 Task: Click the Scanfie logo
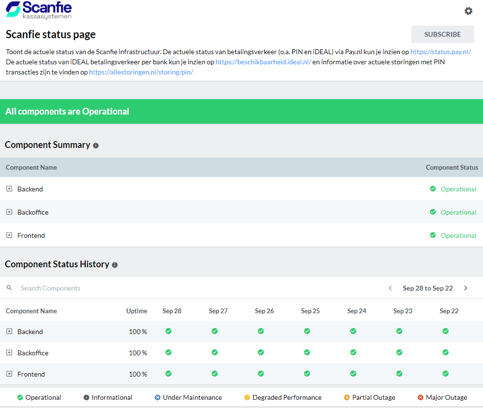point(39,10)
